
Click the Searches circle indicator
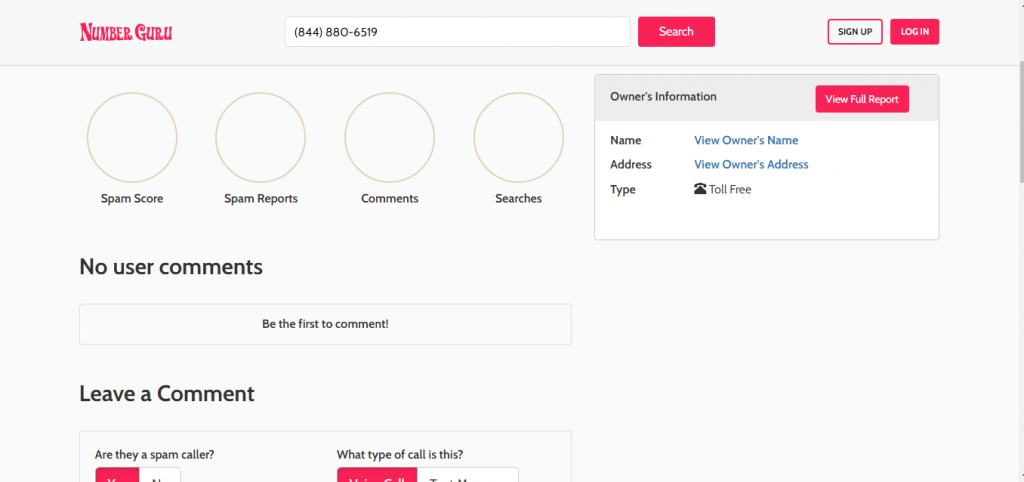coord(518,137)
